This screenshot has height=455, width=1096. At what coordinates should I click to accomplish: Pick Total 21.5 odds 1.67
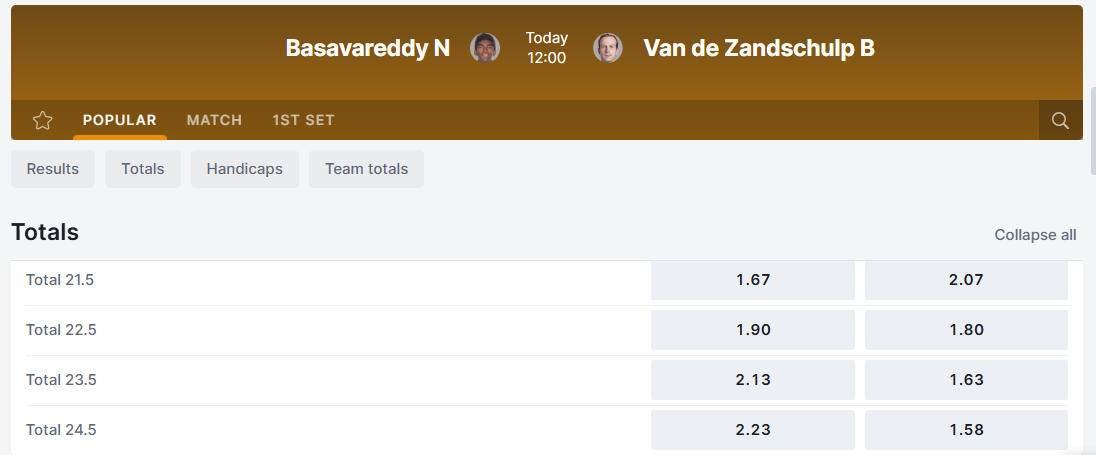753,280
